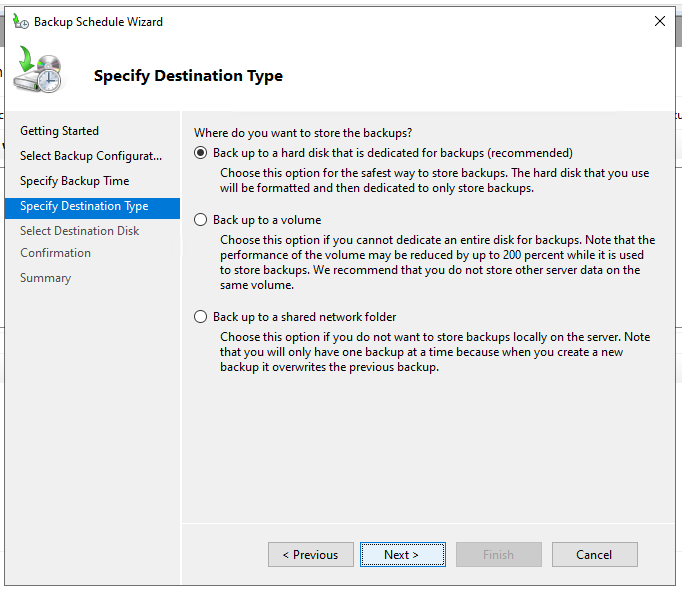This screenshot has width=682, height=590.
Task: Select Back up to a shared network folder
Action: click(x=201, y=317)
